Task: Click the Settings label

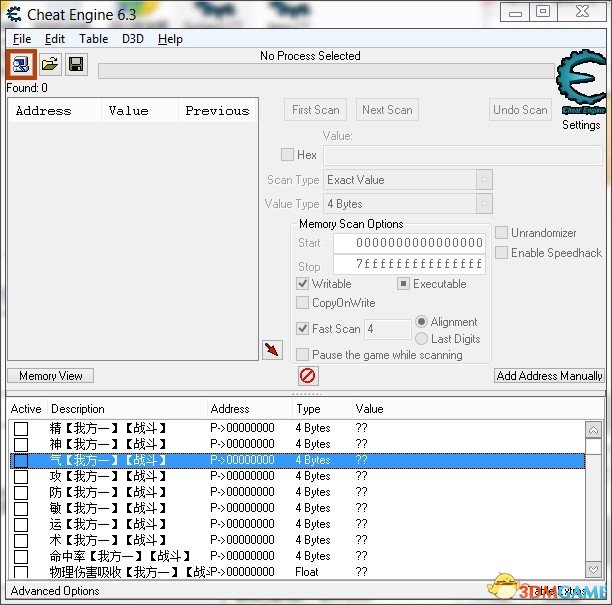Action: [x=581, y=125]
